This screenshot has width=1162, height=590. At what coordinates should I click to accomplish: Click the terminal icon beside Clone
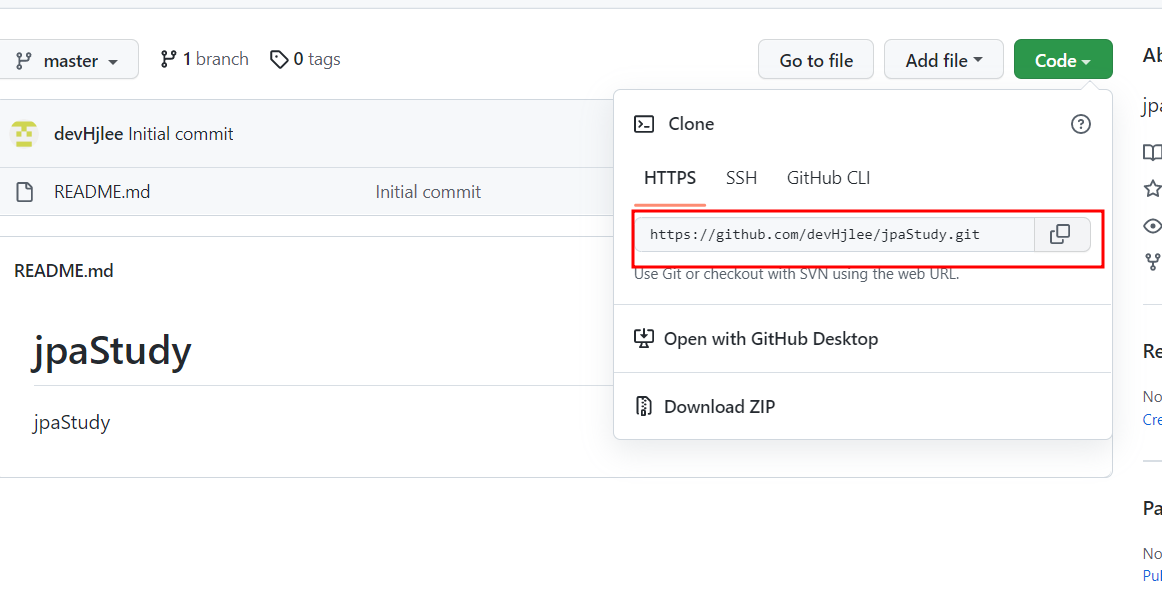644,124
